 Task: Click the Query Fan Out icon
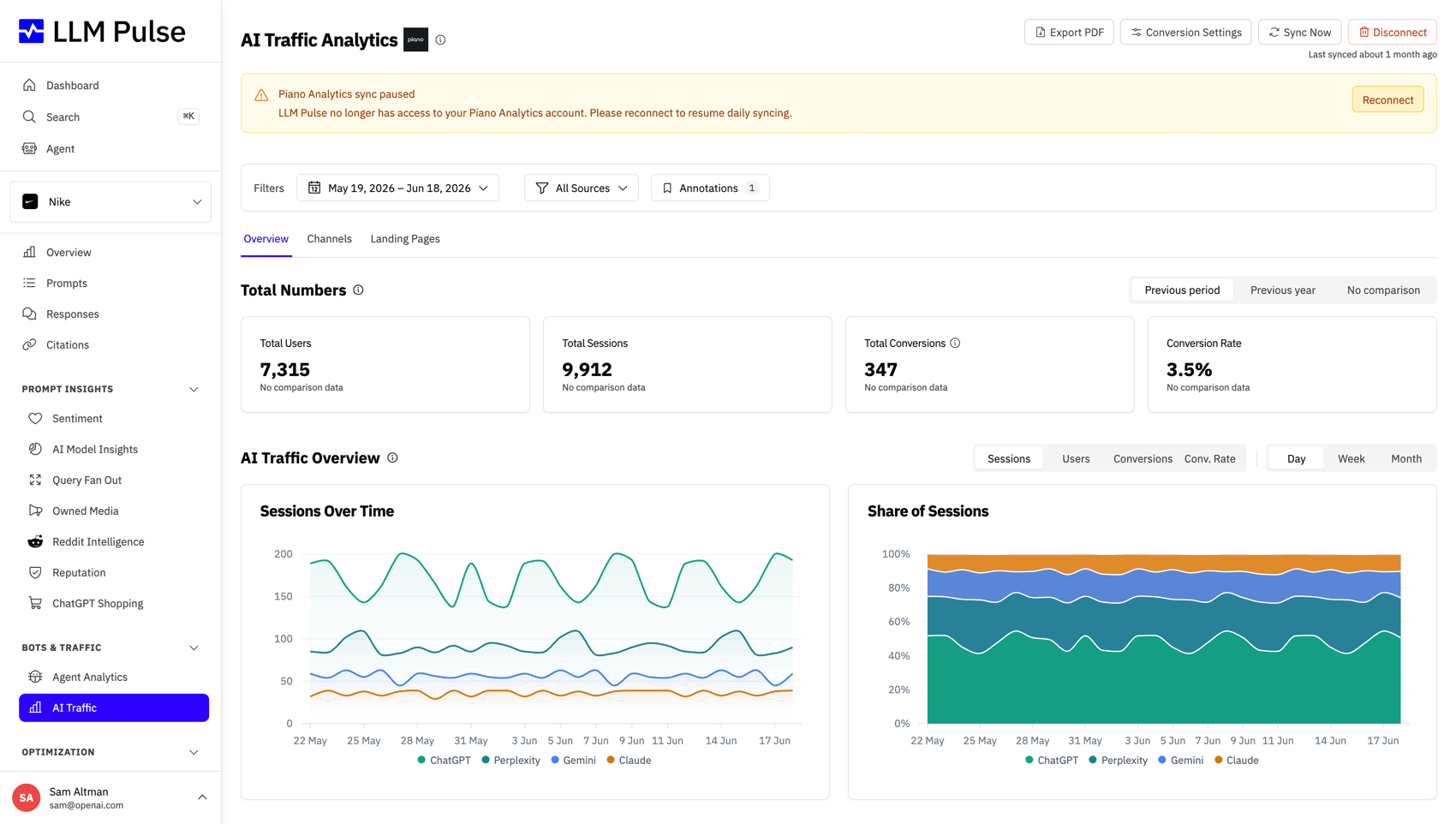tap(35, 480)
